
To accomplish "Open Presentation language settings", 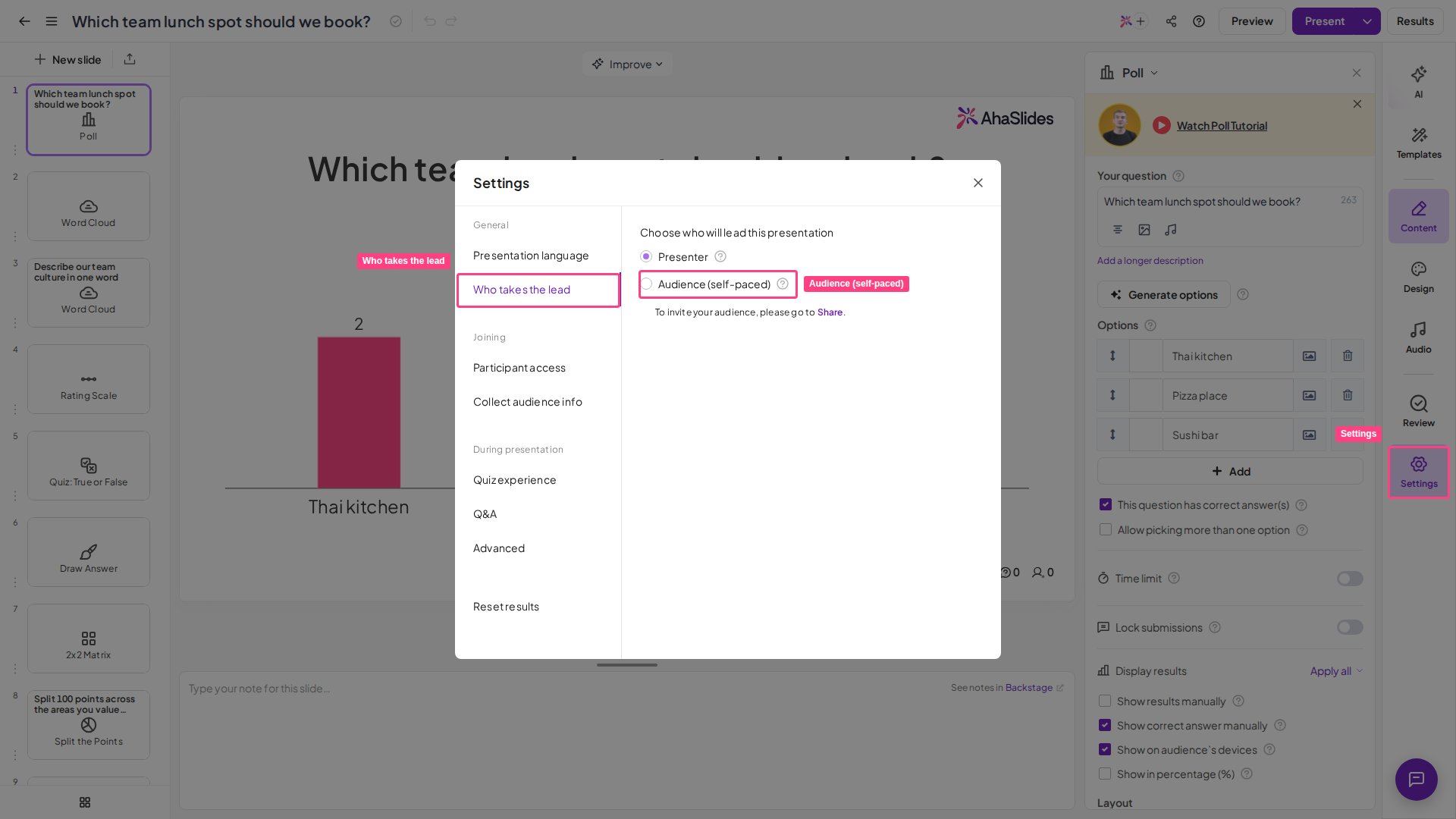I will [531, 256].
